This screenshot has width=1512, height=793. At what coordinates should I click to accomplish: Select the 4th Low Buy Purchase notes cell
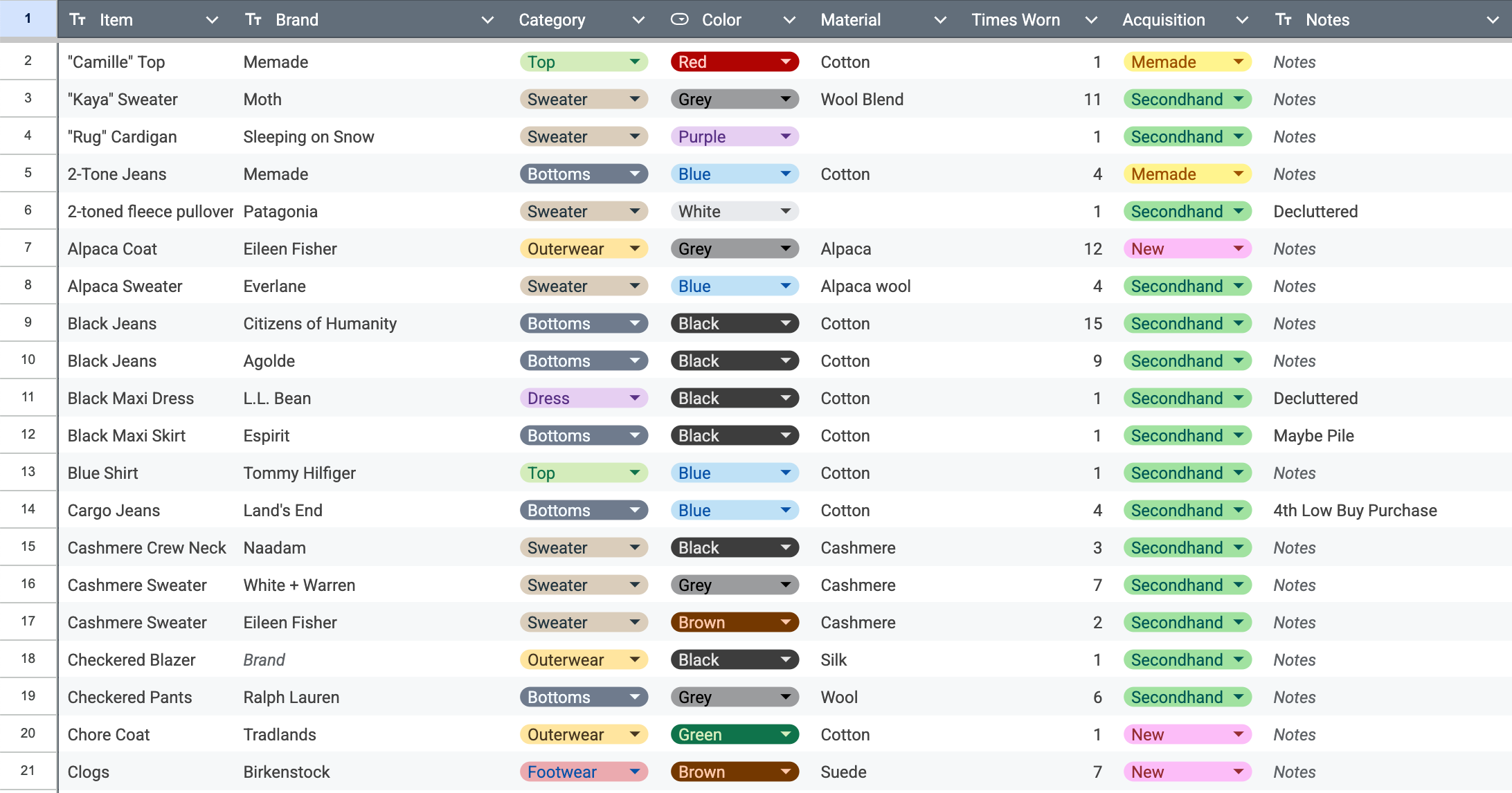[1388, 510]
